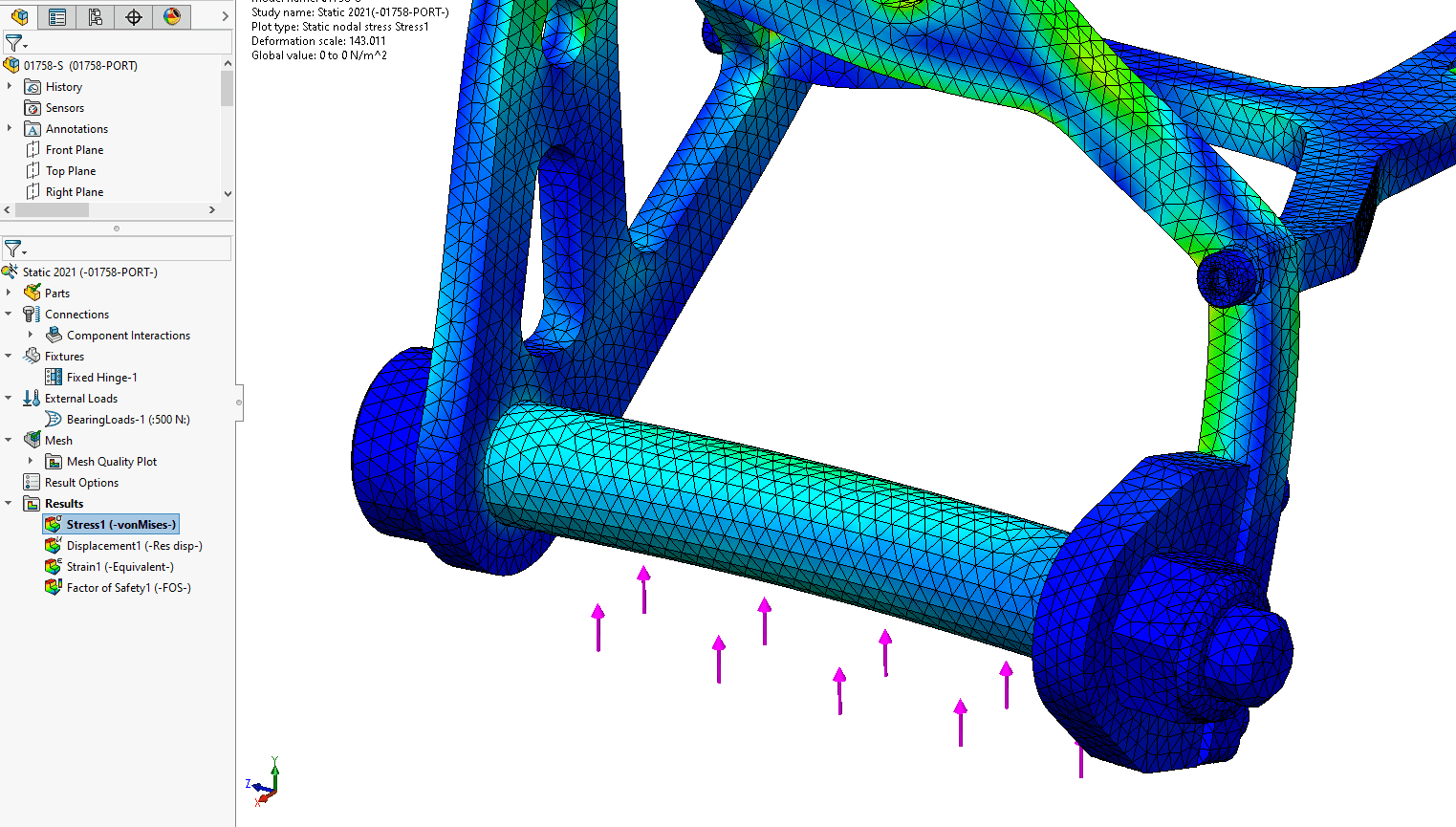Select the Fixed Hinge-1 fixture icon
The height and width of the screenshot is (827, 1456).
pos(54,377)
